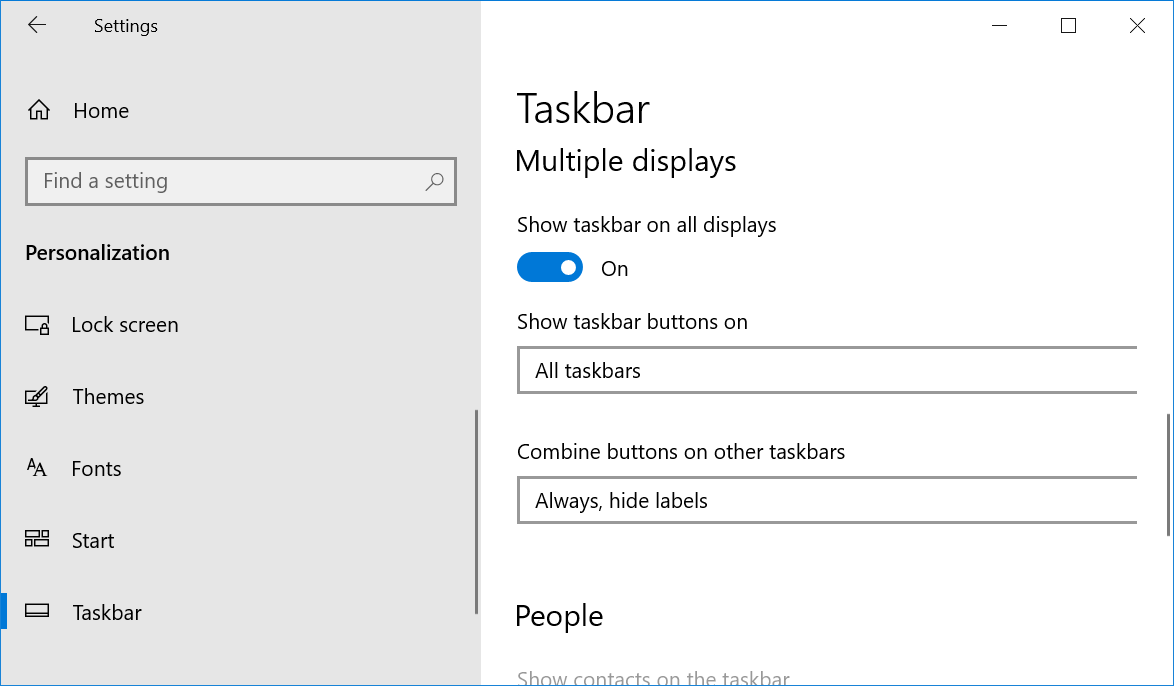Close the Settings window
Image resolution: width=1174 pixels, height=686 pixels.
click(x=1137, y=26)
